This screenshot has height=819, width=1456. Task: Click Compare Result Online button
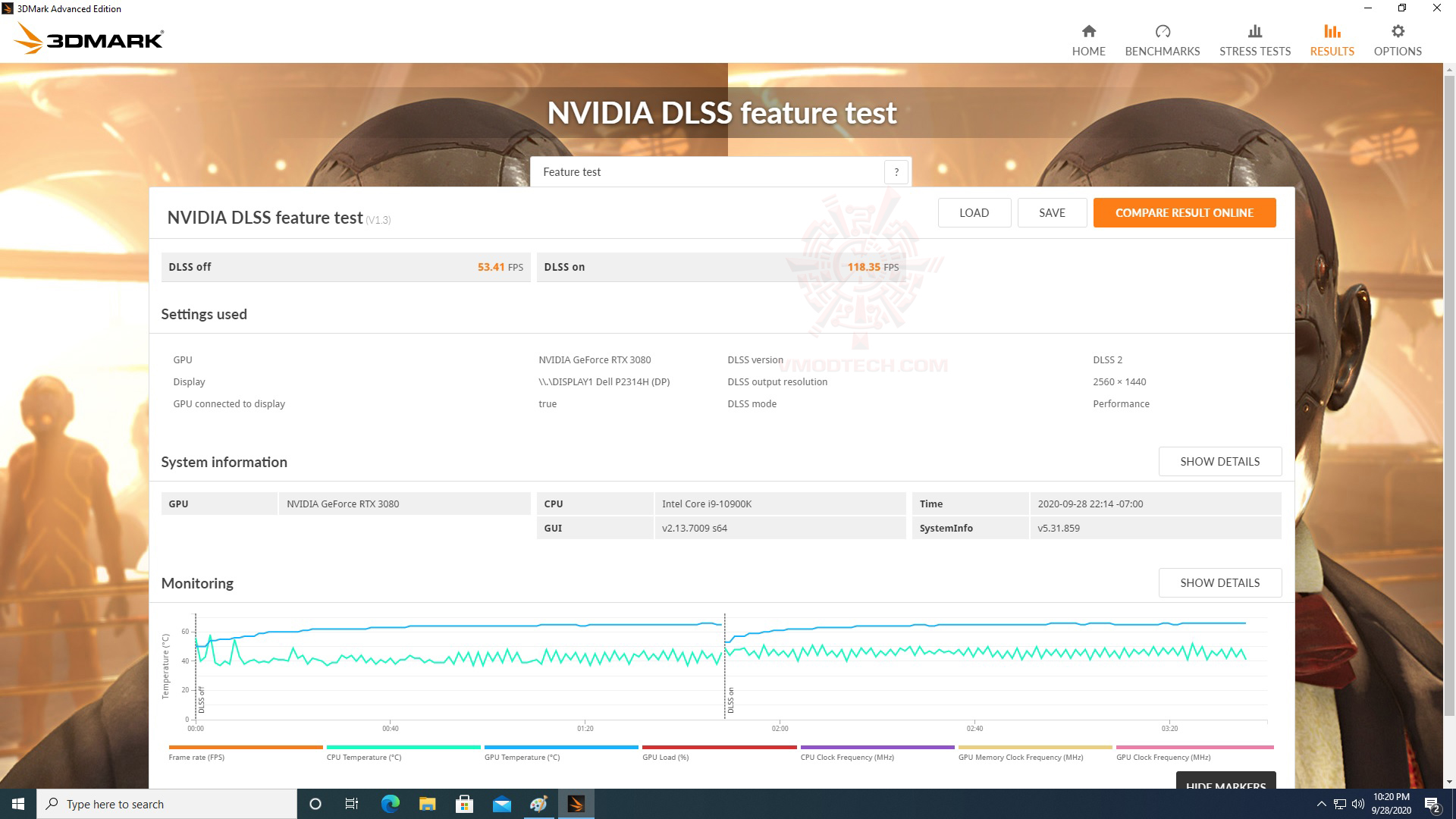(1184, 213)
